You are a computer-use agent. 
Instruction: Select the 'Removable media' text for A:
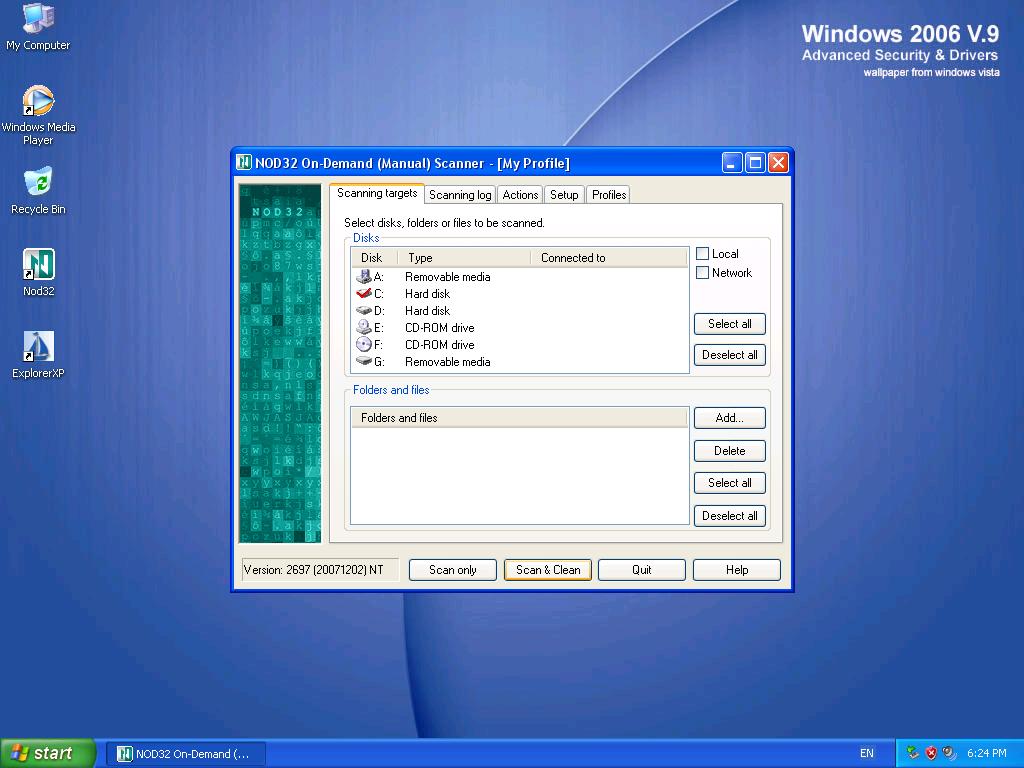coord(447,277)
